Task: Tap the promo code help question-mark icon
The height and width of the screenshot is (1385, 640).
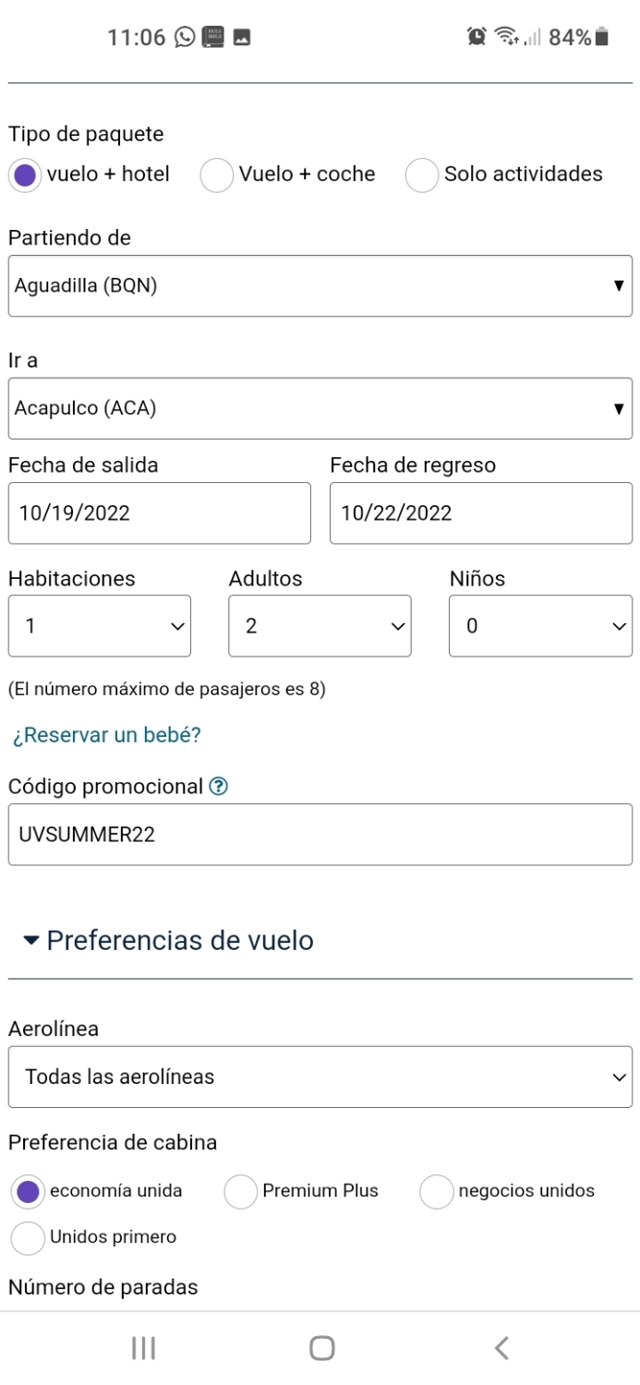Action: [219, 787]
